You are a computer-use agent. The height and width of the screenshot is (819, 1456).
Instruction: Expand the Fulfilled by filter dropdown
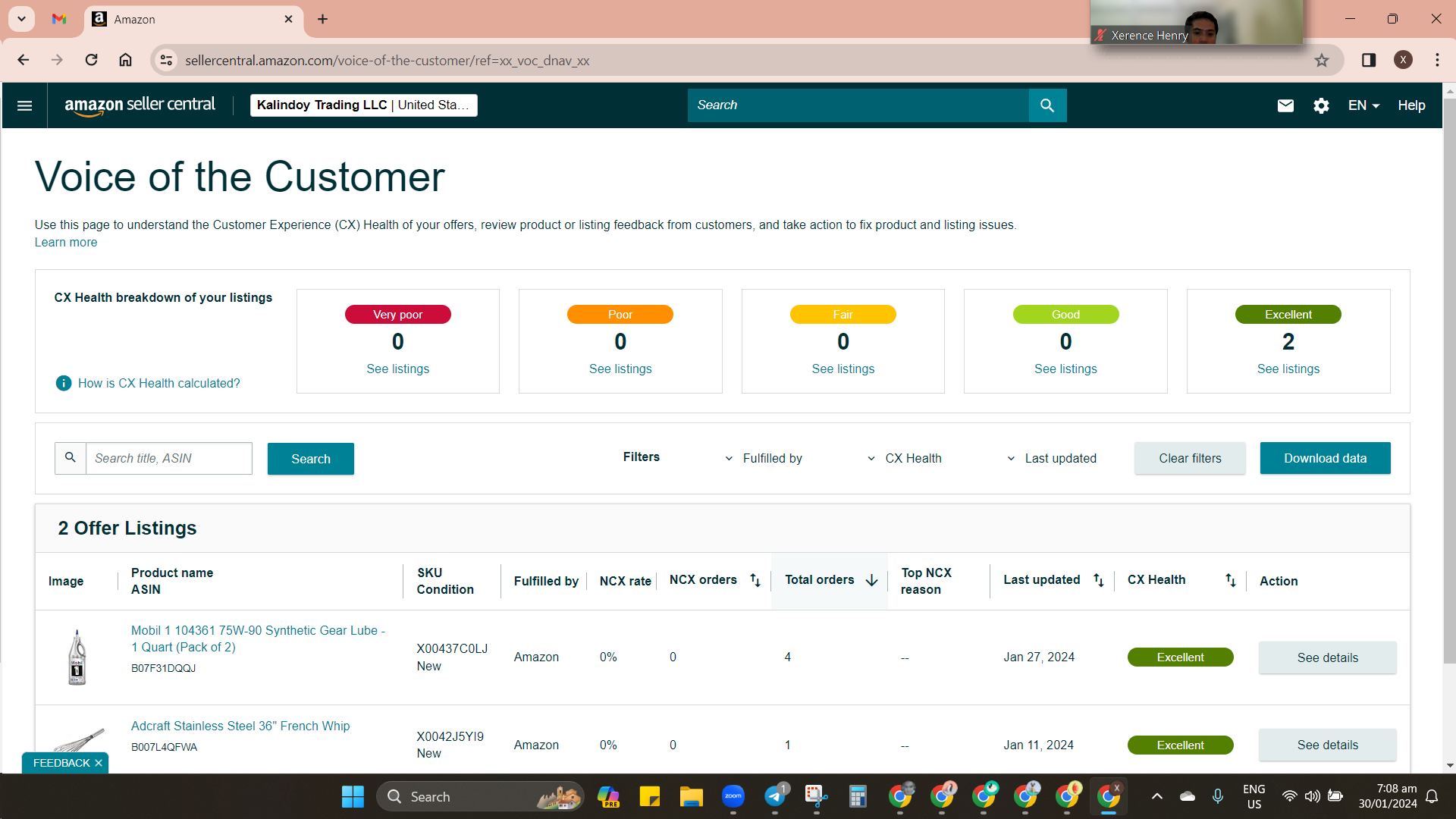764,459
